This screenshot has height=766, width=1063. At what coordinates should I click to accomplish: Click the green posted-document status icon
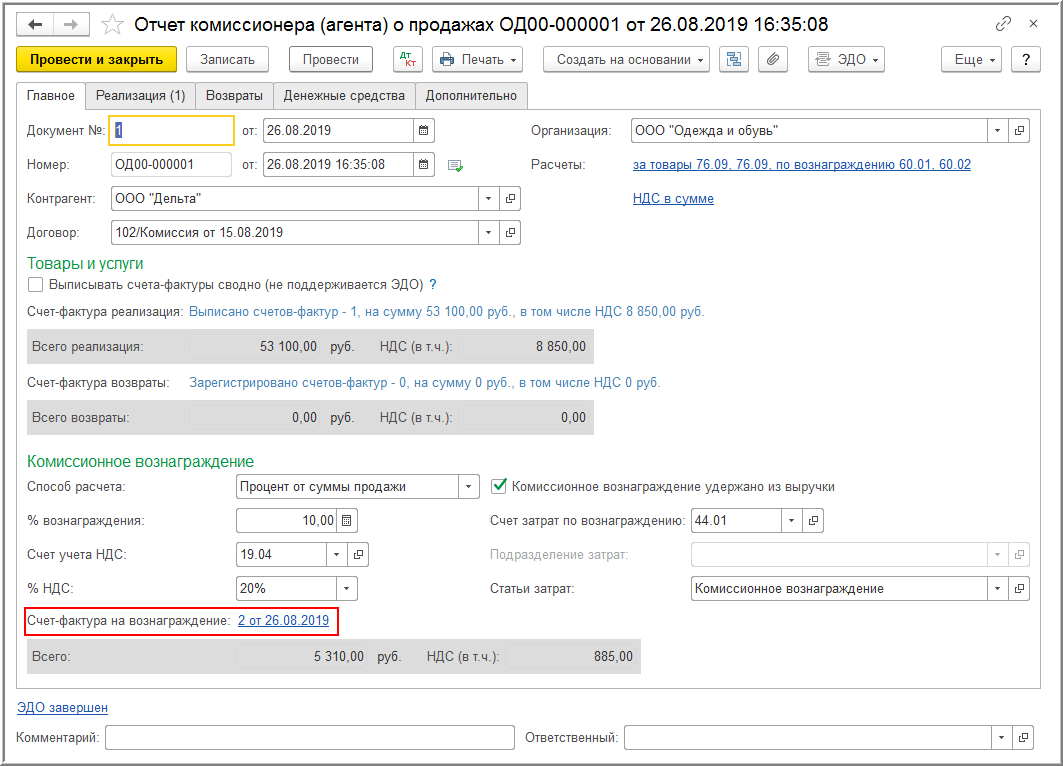[455, 165]
